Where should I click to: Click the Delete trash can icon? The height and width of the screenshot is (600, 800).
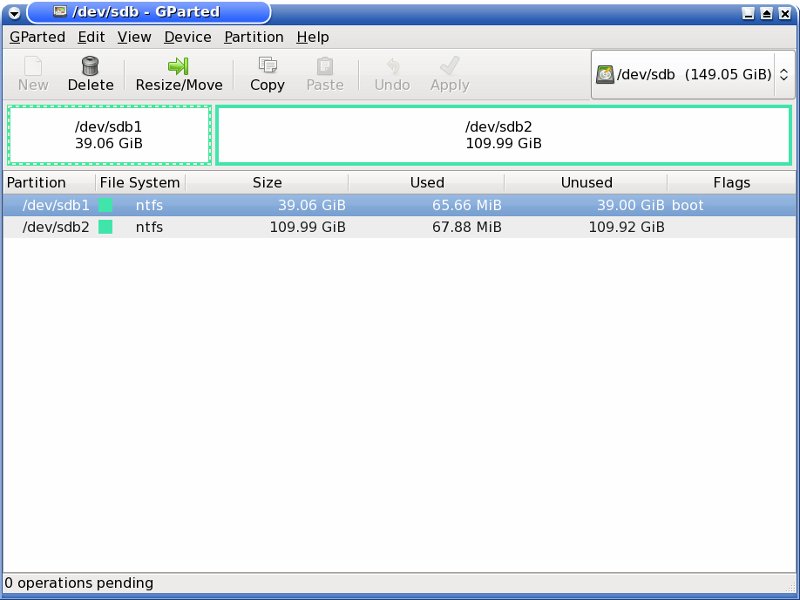coord(90,66)
